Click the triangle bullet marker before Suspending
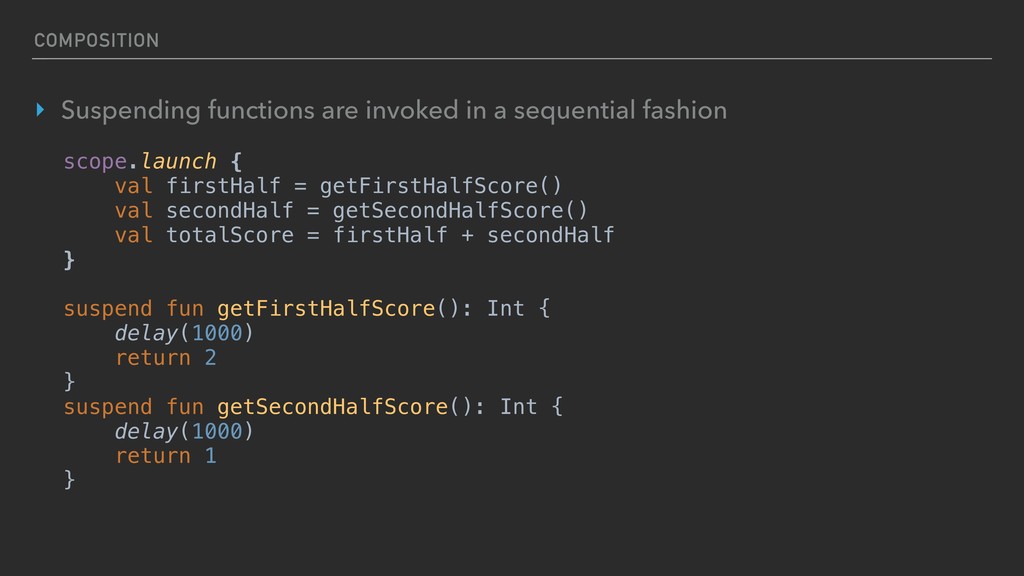The width and height of the screenshot is (1024, 576). pyautogui.click(x=40, y=111)
